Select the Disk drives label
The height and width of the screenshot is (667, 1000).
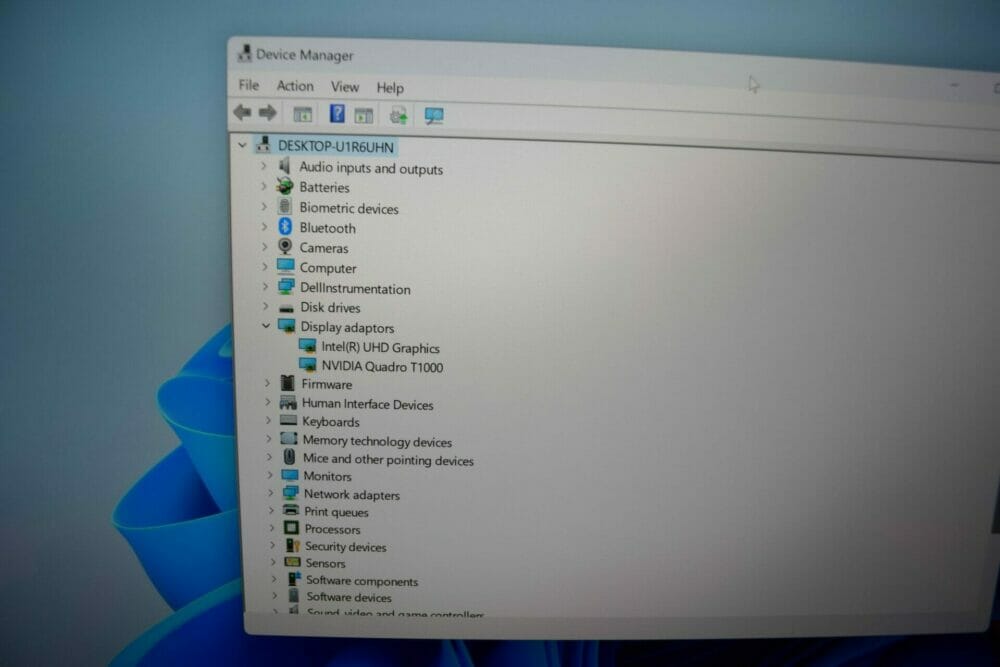click(330, 307)
